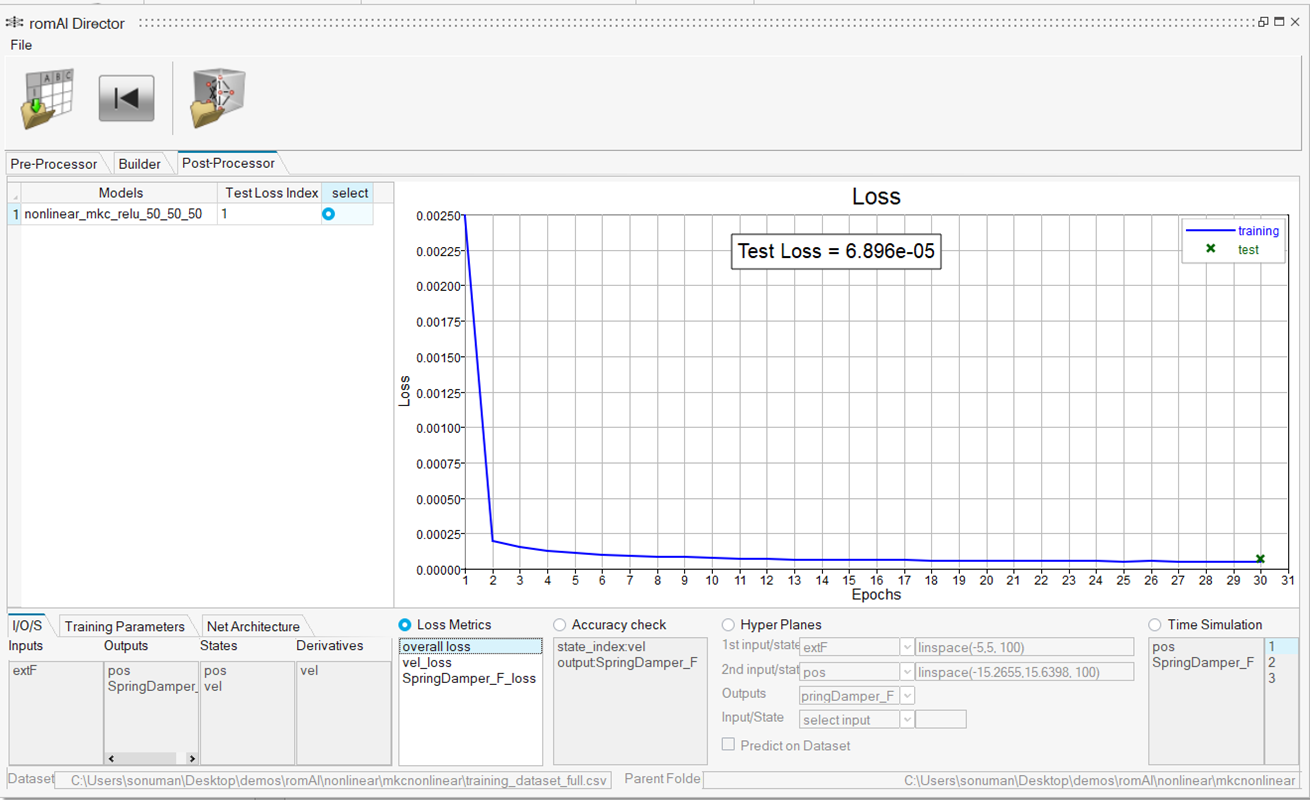Viewport: 1310px width, 800px height.
Task: Select the Accuracy check radio button
Action: [559, 625]
